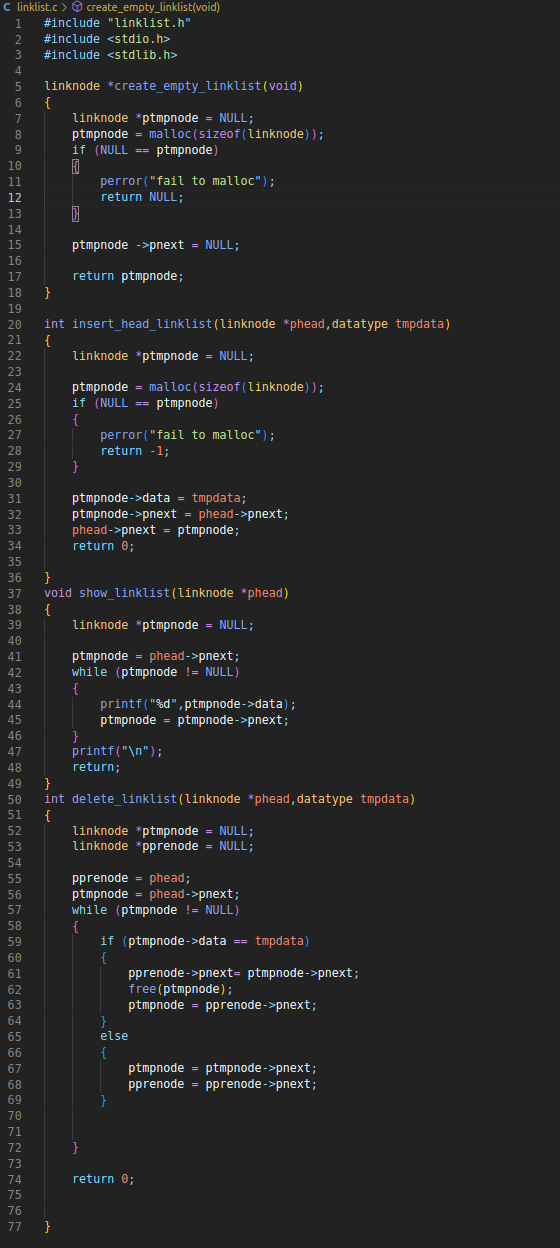Click 'linknode *pprenode = NULL;' declaration
The image size is (560, 1248).
163,848
